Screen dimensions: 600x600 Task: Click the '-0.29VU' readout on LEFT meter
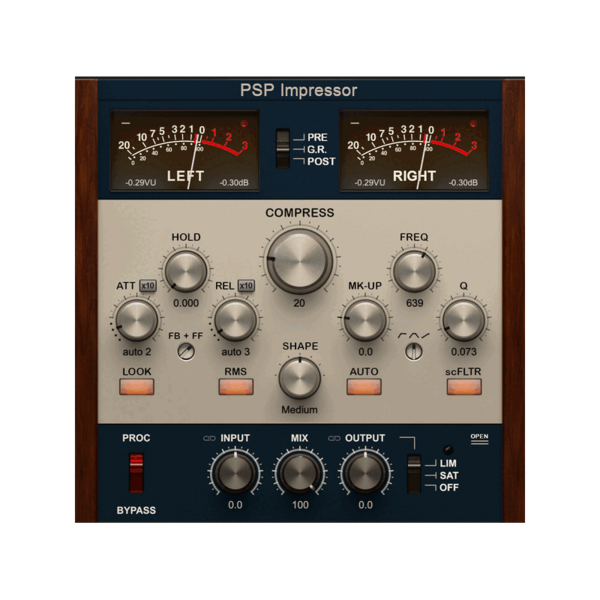140,183
